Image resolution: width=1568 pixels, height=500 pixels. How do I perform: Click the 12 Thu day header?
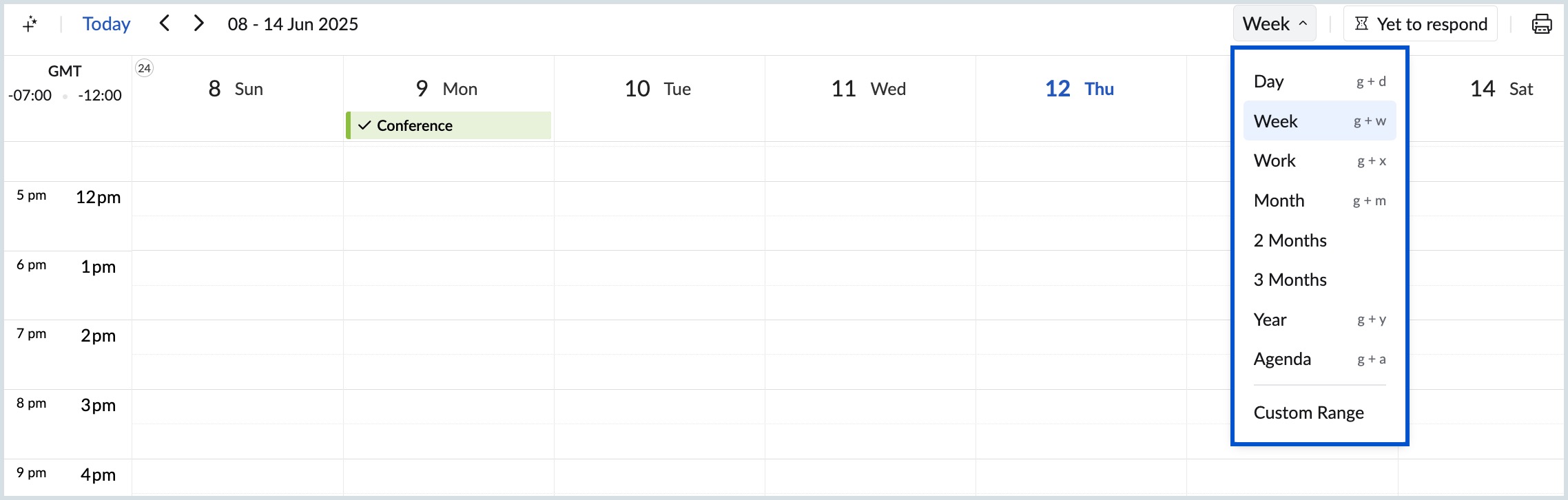1079,89
